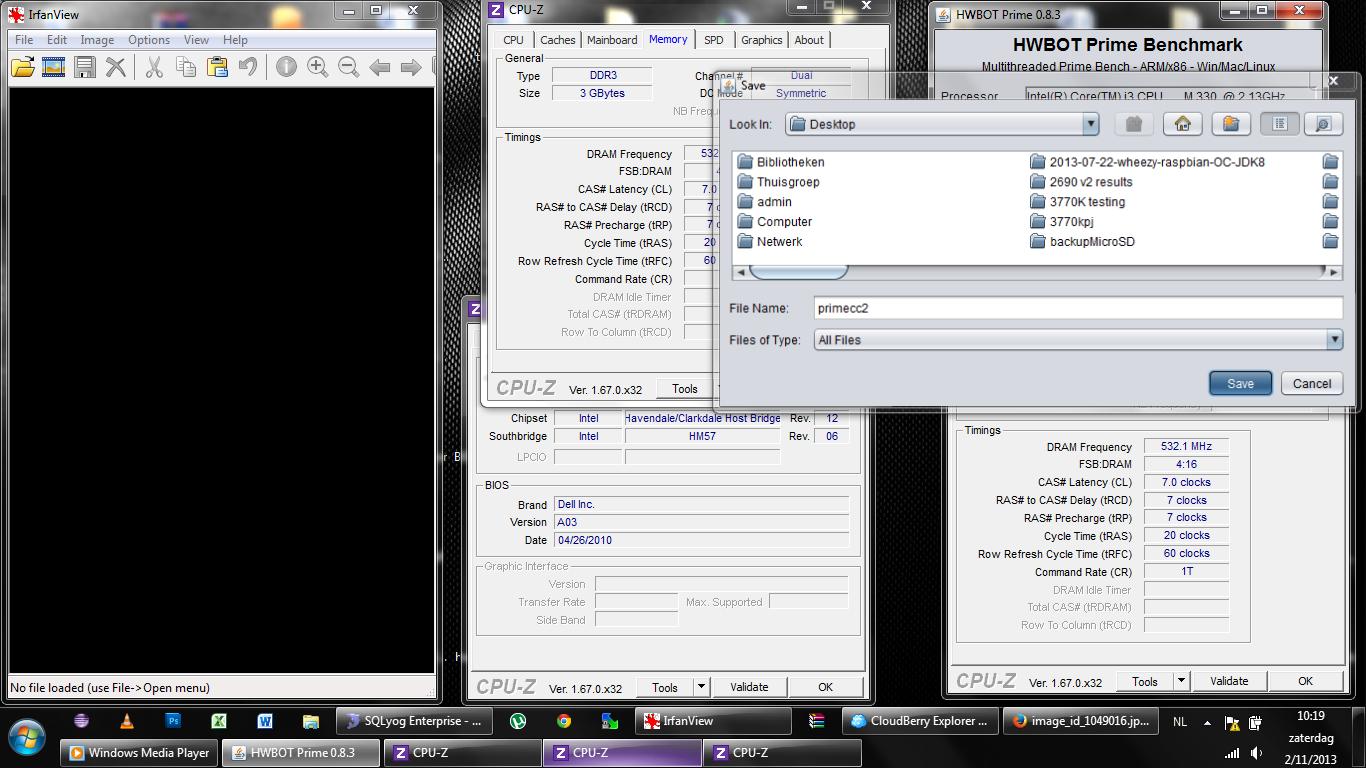Open Tools dropdown arrow in right CPU-Z window

(x=1181, y=681)
